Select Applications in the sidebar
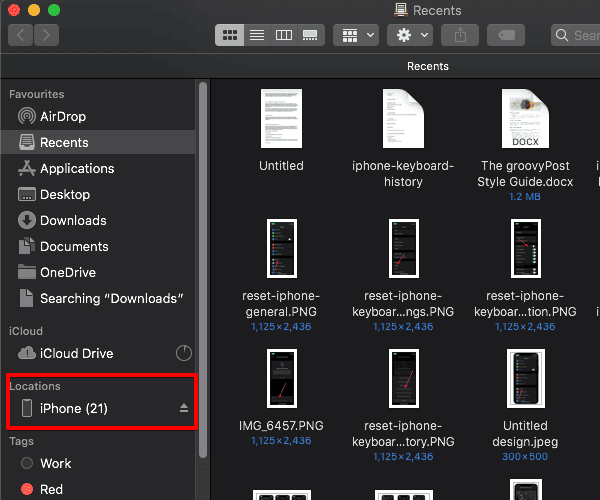600x500 pixels. (76, 168)
